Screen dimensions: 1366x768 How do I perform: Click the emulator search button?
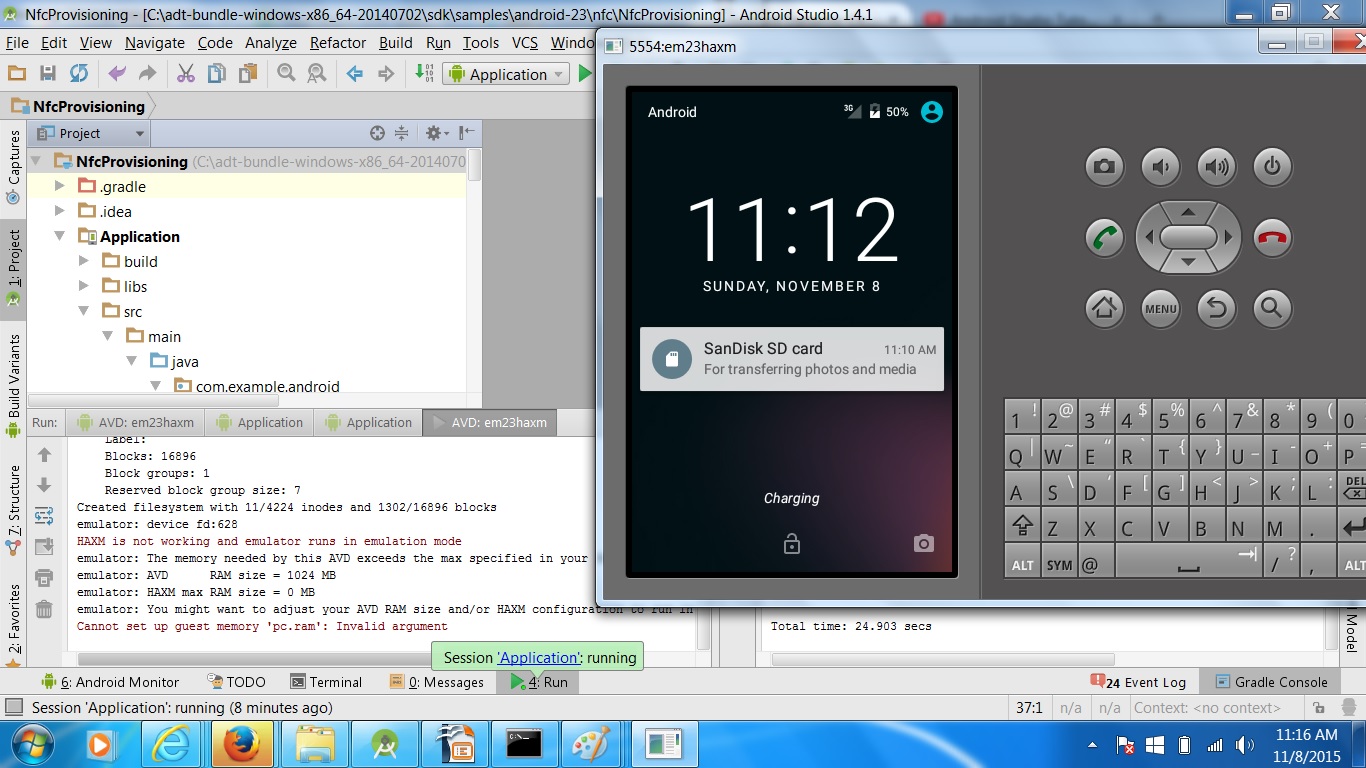(x=1272, y=308)
